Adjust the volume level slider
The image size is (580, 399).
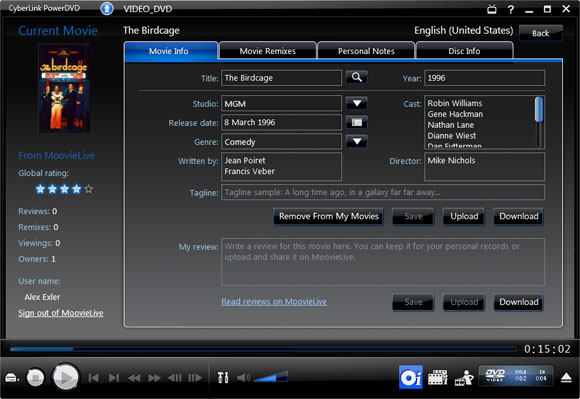coord(271,377)
